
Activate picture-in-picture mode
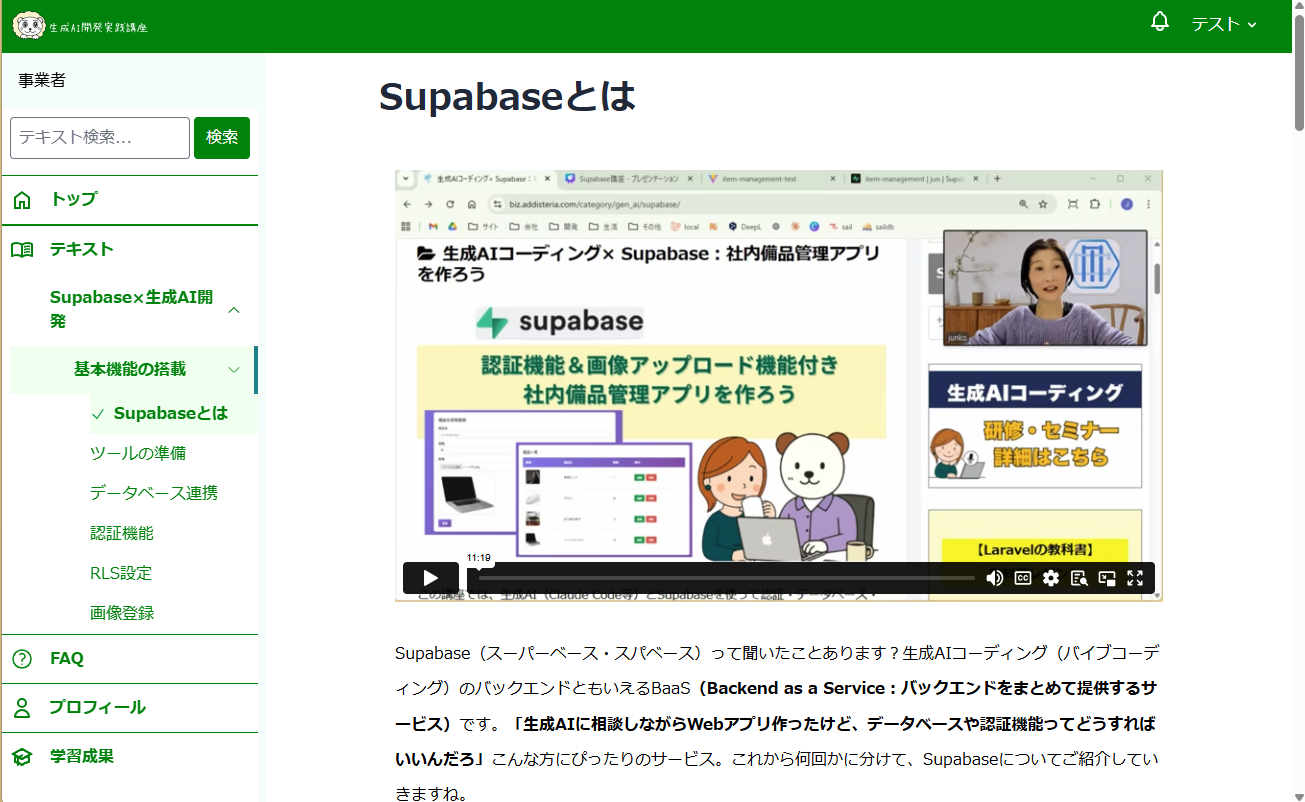pyautogui.click(x=1107, y=578)
